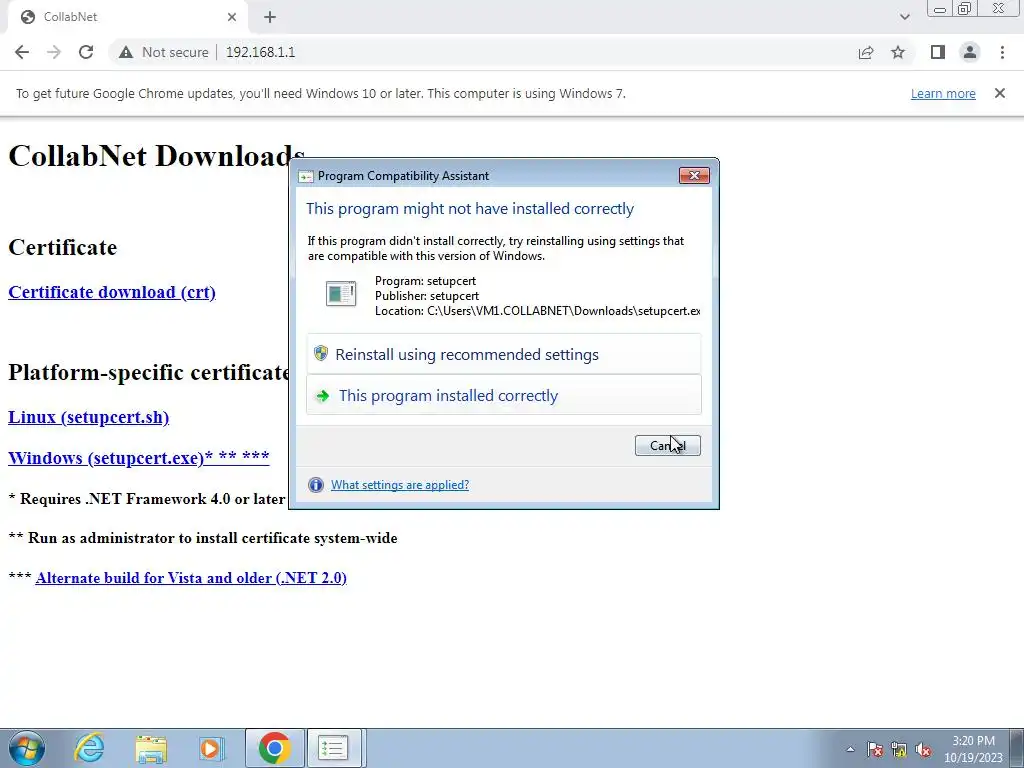1024x768 pixels.
Task: Click the Publisher: setupcert text
Action: click(427, 296)
